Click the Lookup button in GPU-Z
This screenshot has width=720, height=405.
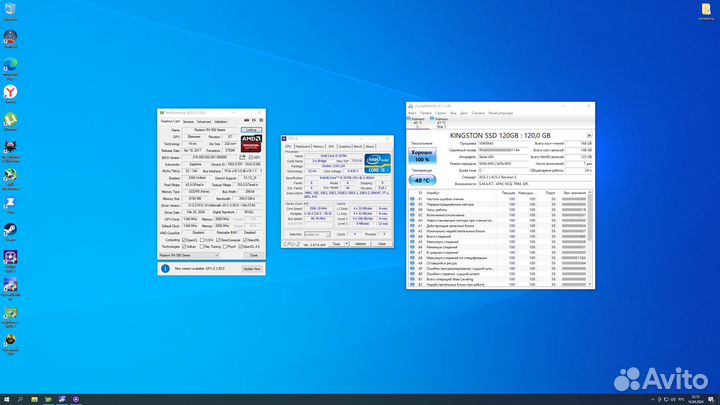coord(252,130)
